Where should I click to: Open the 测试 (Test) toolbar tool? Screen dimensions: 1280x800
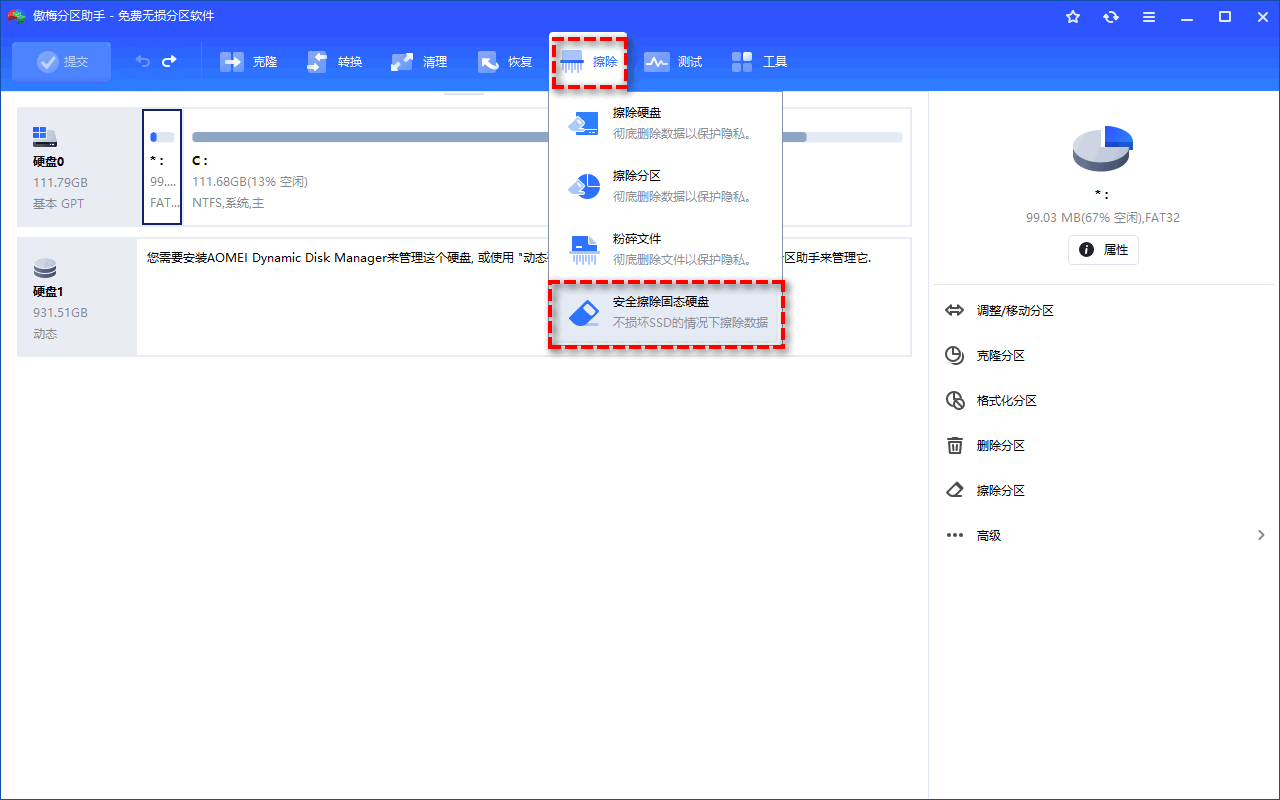pyautogui.click(x=673, y=62)
